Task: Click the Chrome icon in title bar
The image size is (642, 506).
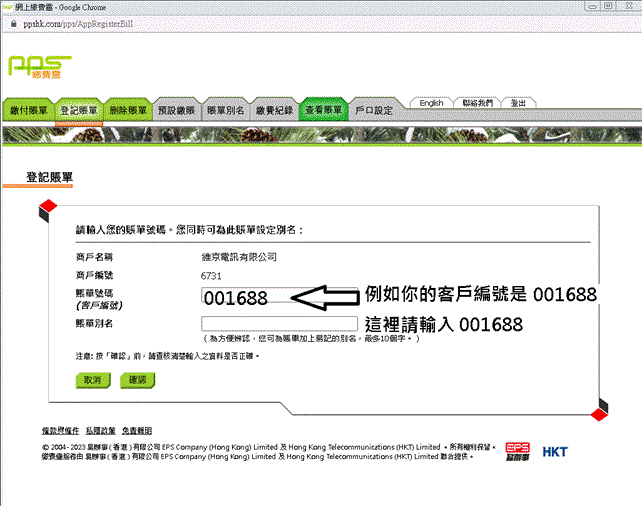Action: pos(9,6)
